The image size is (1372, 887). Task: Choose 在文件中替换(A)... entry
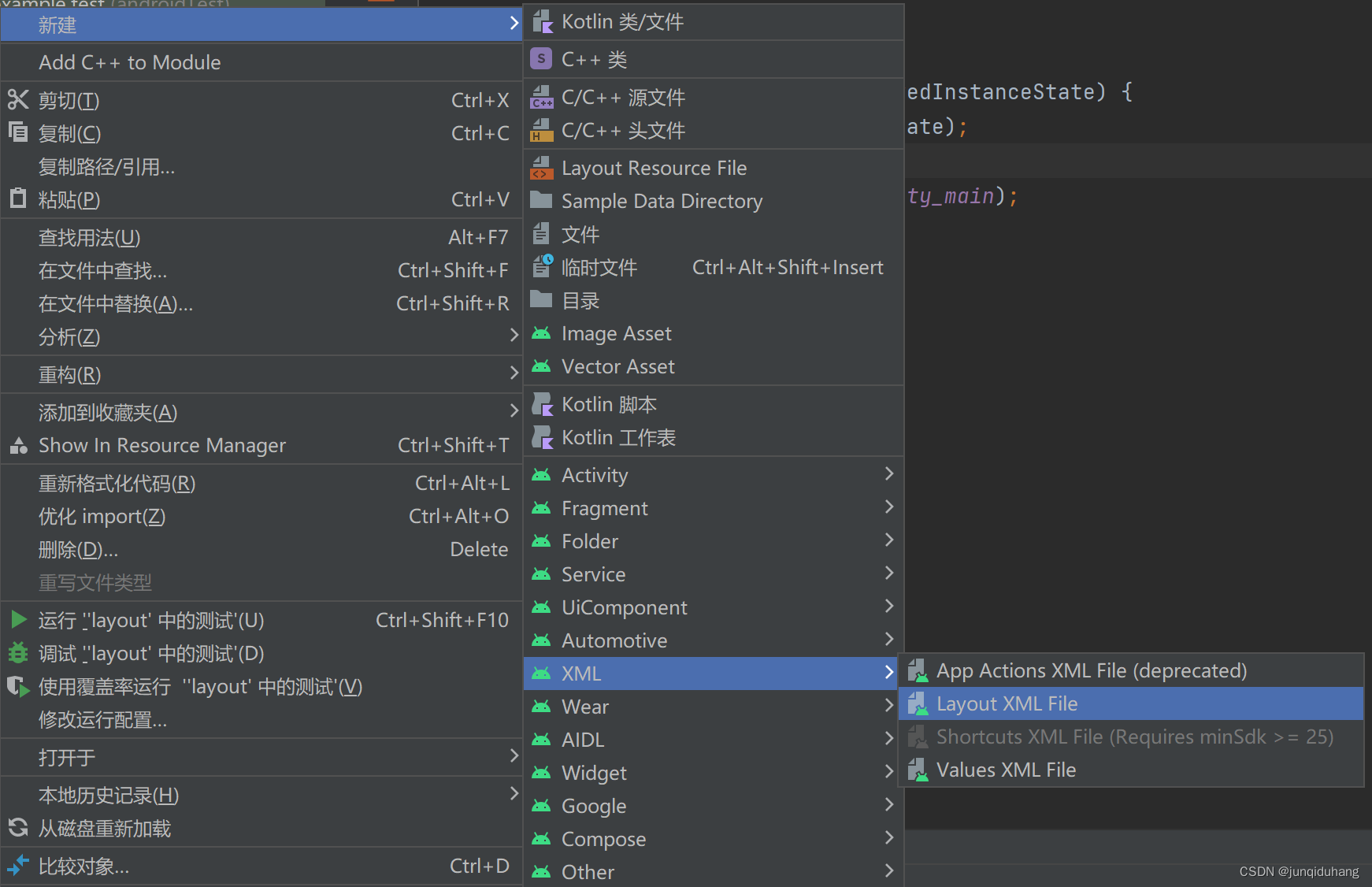pos(261,303)
